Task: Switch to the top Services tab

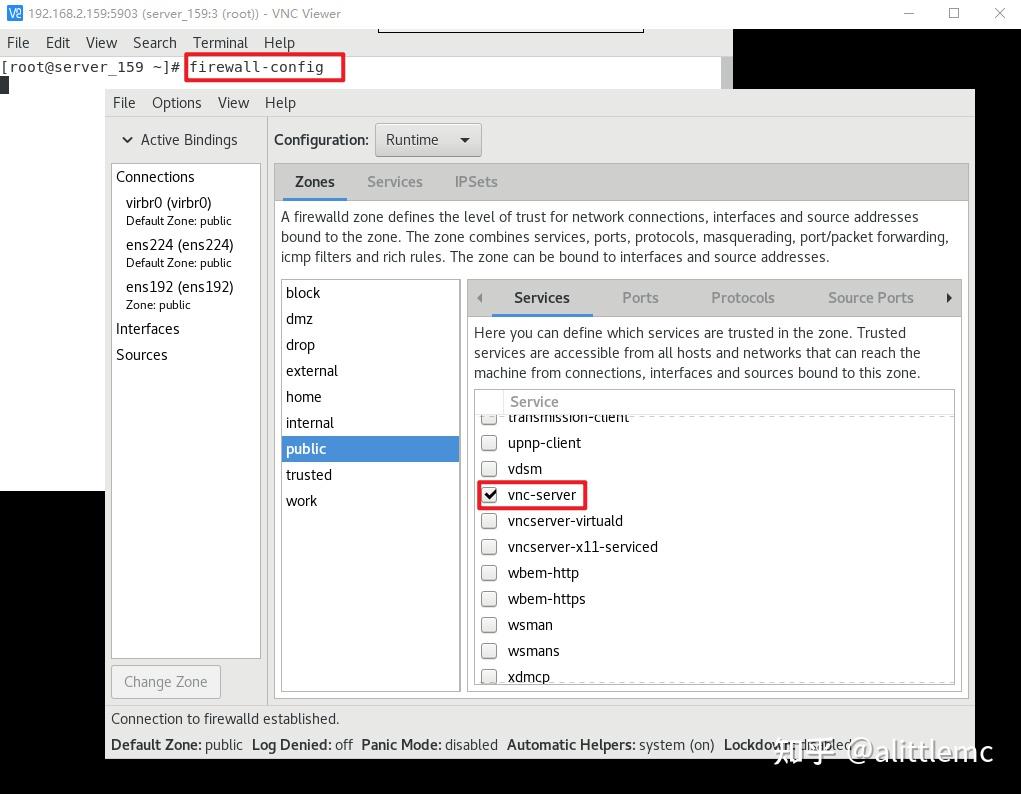Action: [x=395, y=182]
